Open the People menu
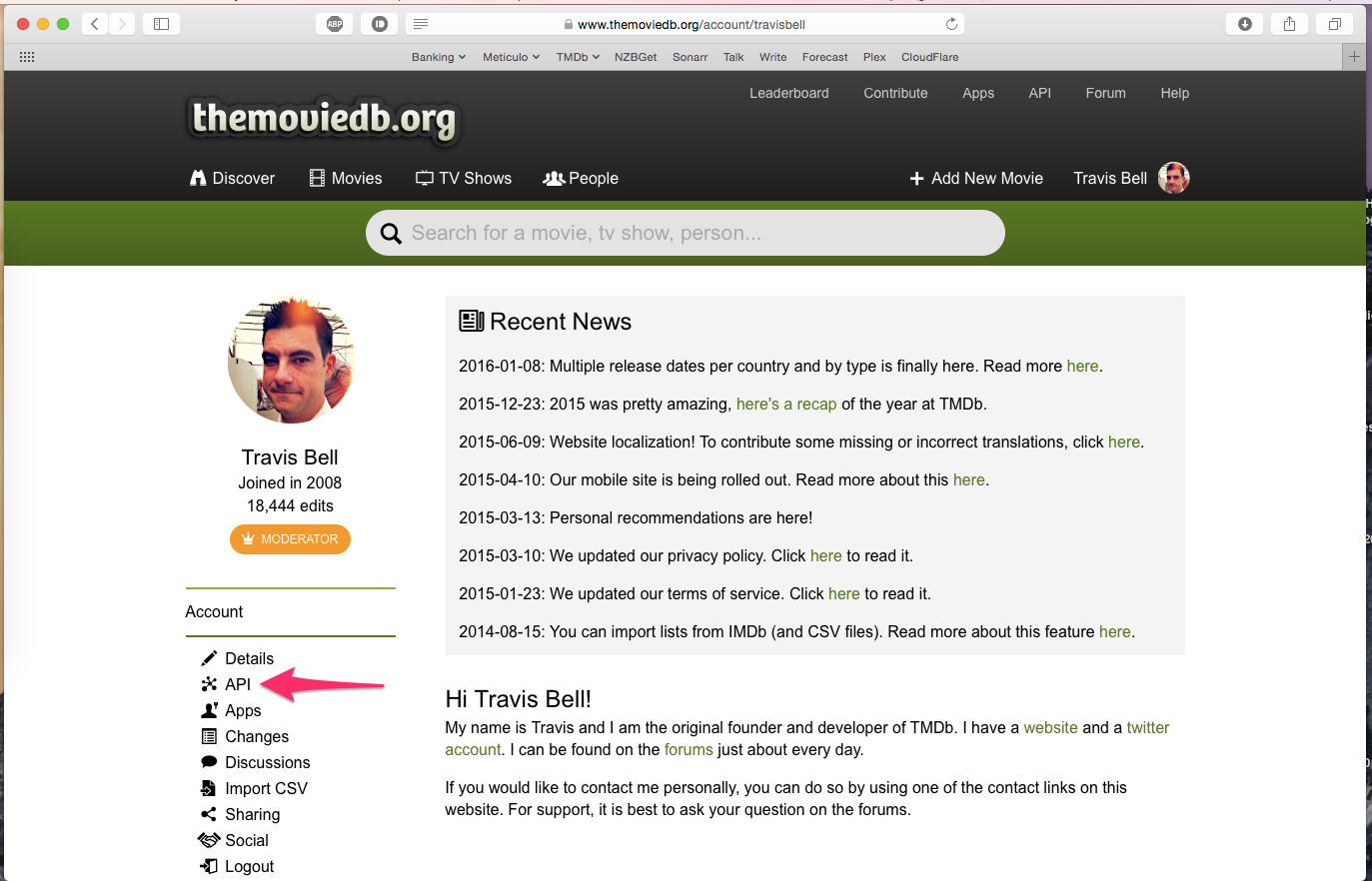Image resolution: width=1372 pixels, height=881 pixels. pyautogui.click(x=581, y=178)
